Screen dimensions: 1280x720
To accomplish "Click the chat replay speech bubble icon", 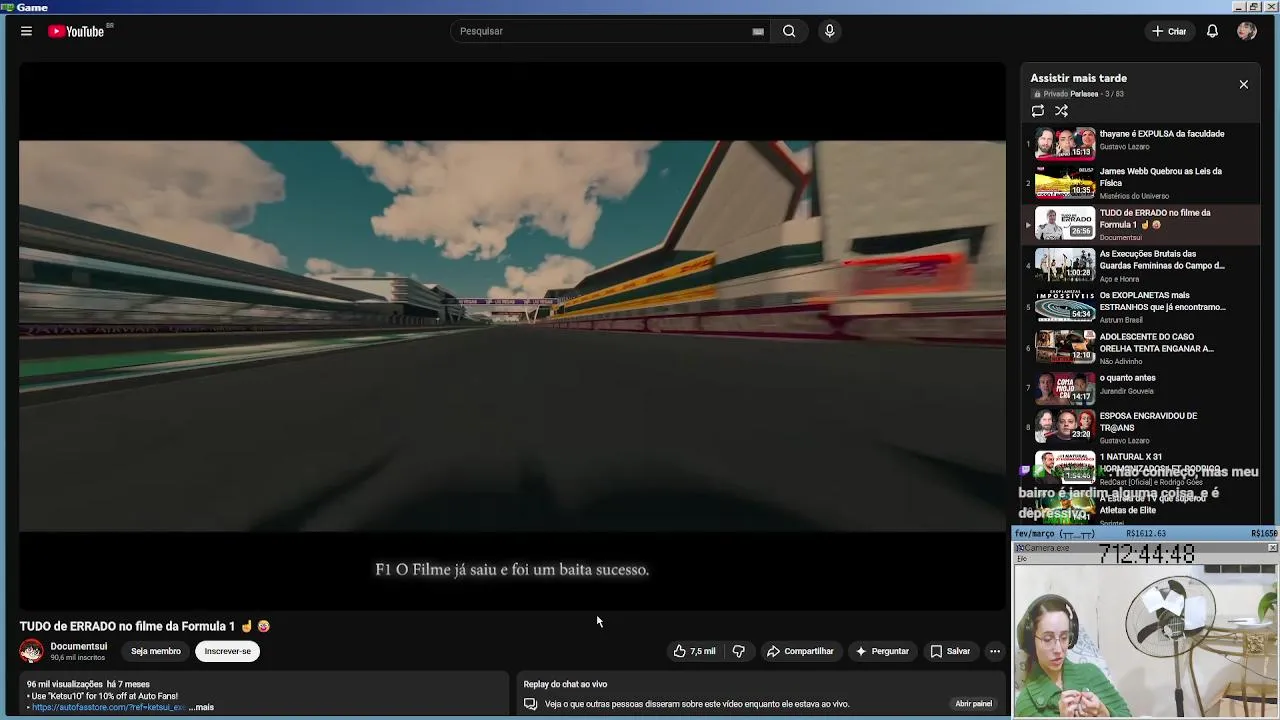I will (x=530, y=704).
